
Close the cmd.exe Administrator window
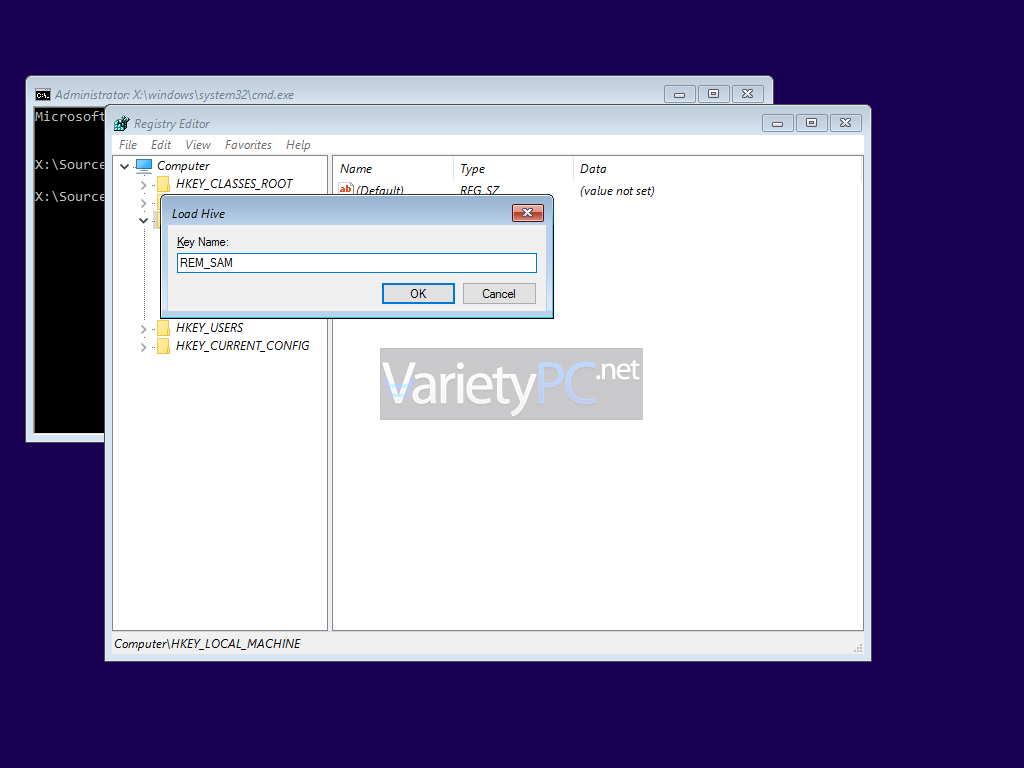748,95
